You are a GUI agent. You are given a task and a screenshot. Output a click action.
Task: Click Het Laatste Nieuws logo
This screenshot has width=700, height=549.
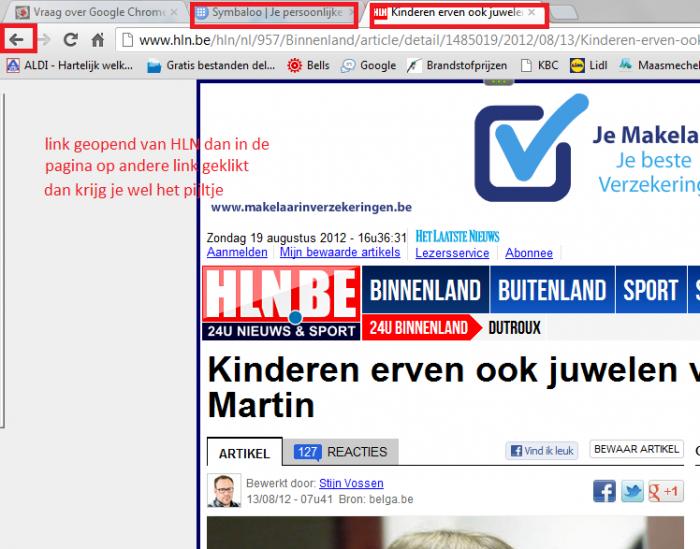458,236
